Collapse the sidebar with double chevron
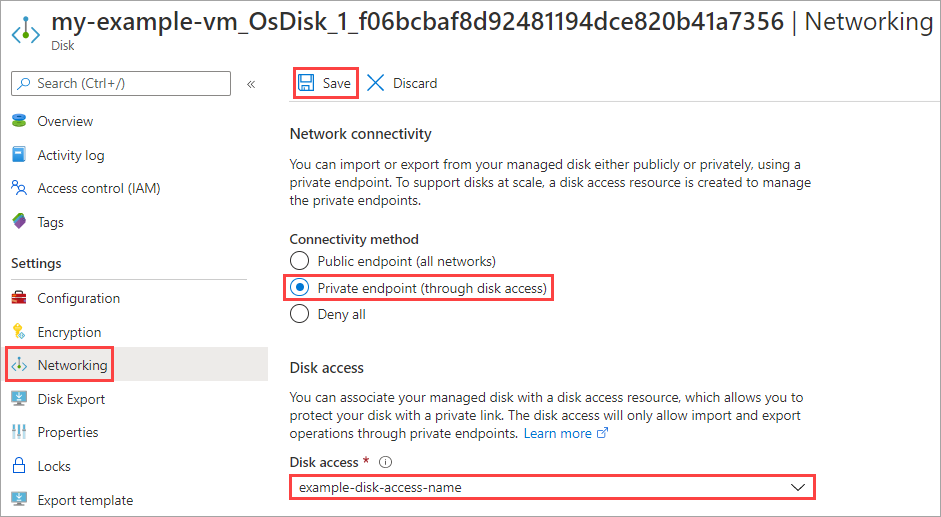Image resolution: width=941 pixels, height=517 pixels. pyautogui.click(x=251, y=84)
